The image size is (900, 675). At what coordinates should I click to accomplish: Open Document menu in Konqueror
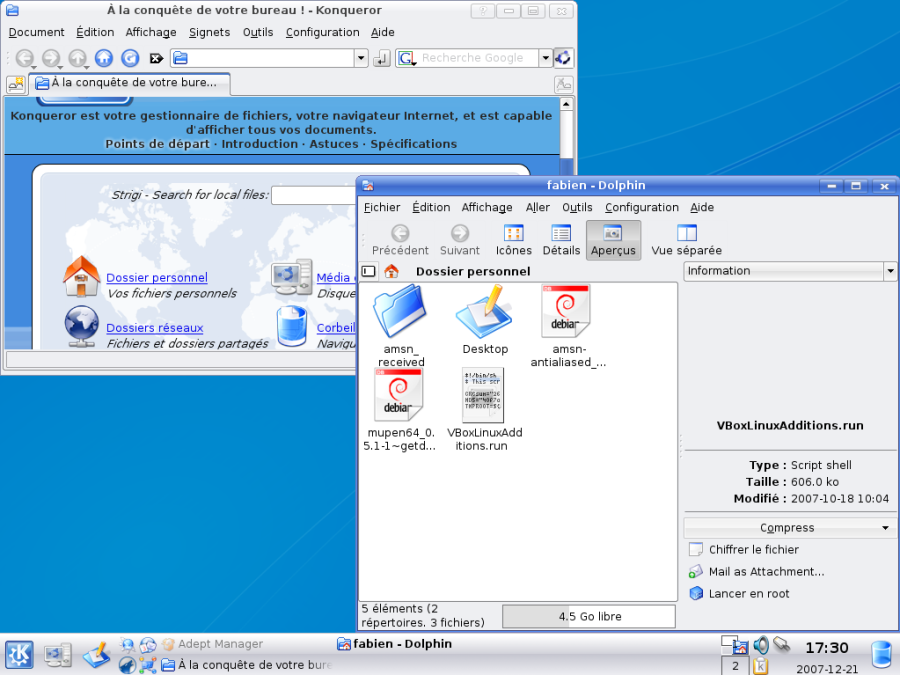pos(36,32)
